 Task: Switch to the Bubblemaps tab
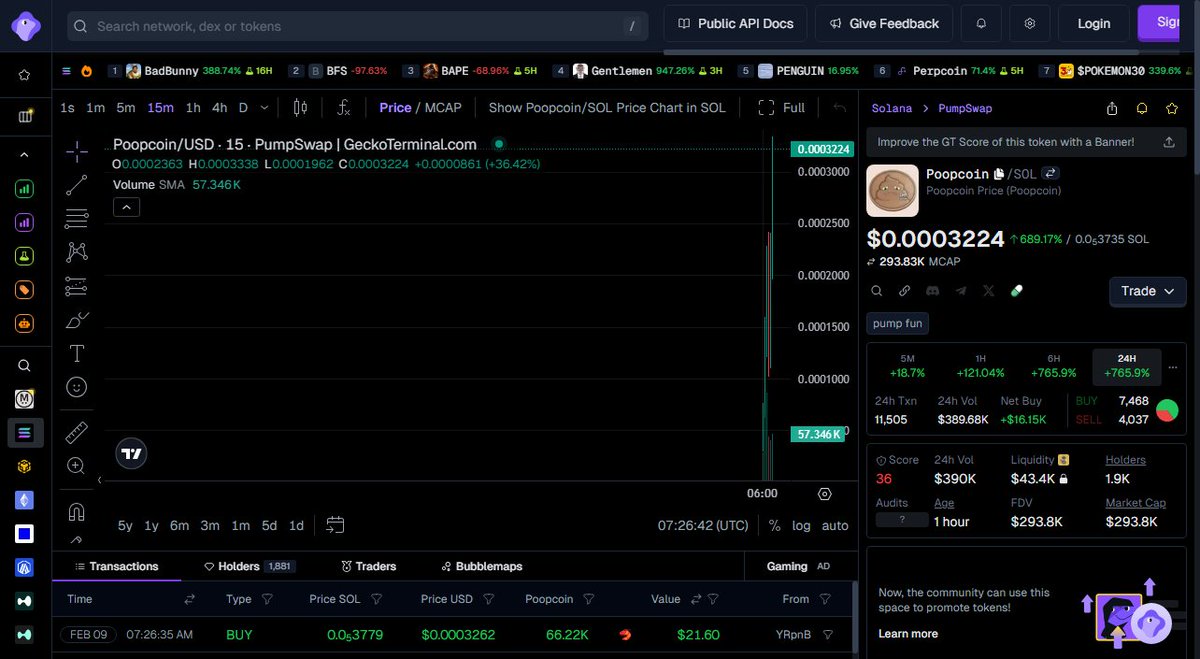coord(481,566)
